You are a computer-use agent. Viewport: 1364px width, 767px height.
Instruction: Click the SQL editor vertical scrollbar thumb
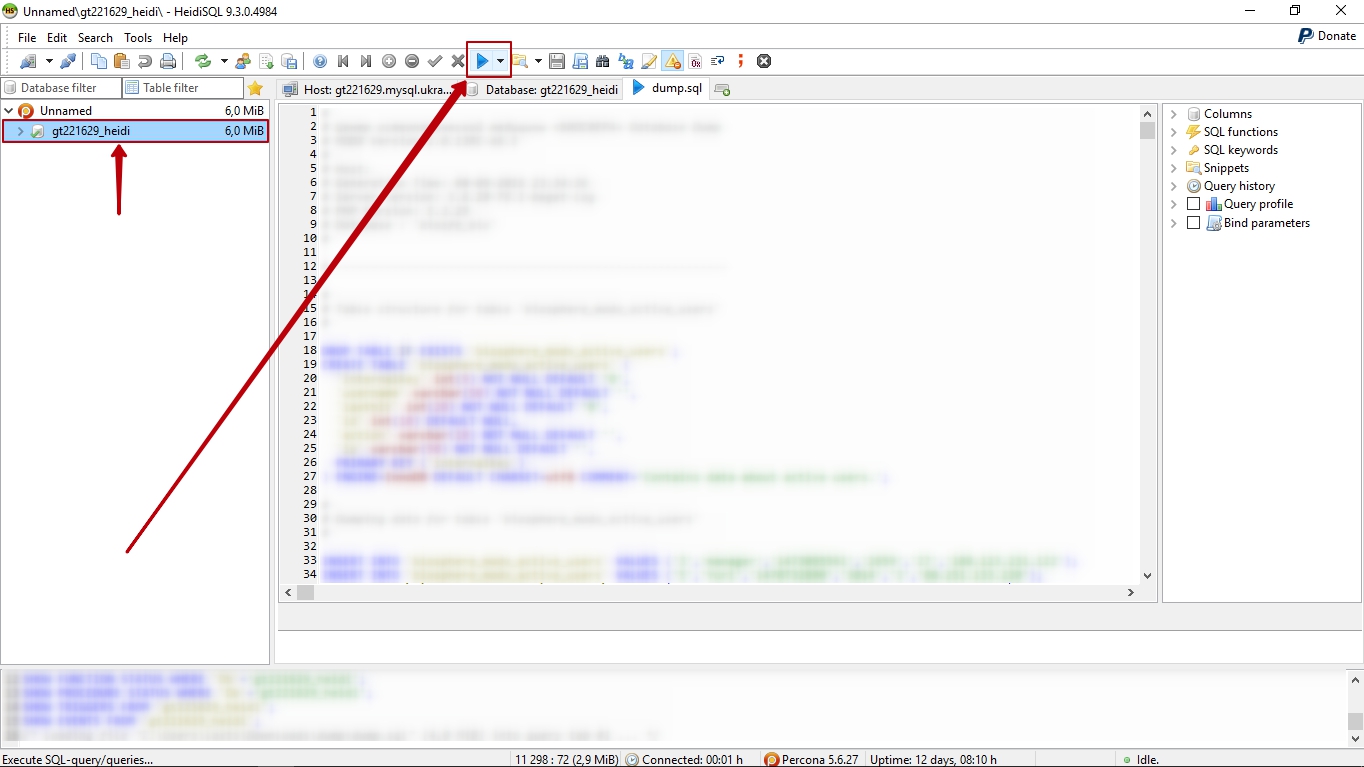tap(1147, 131)
